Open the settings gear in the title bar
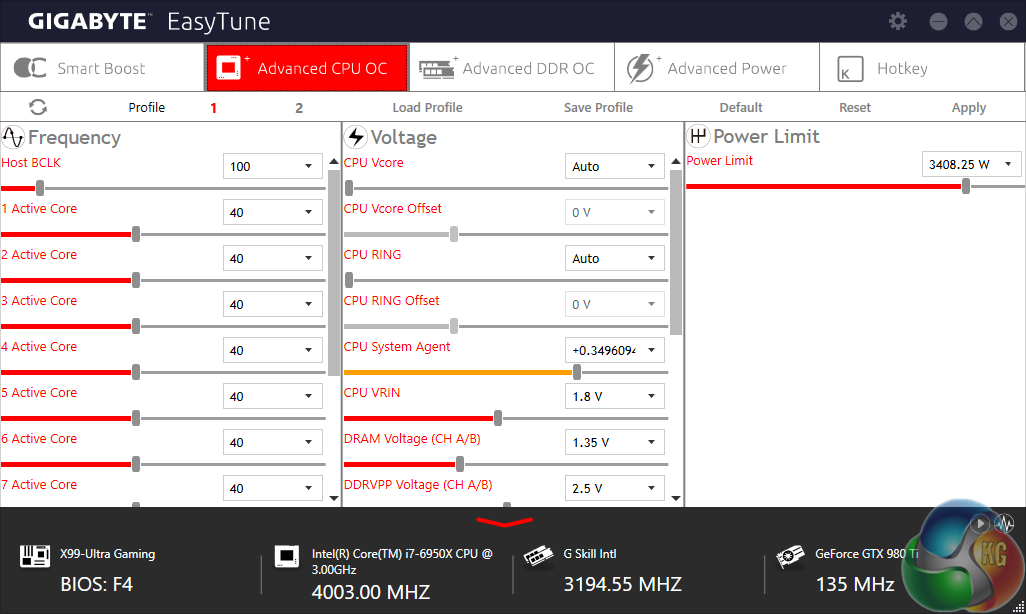 tap(898, 22)
